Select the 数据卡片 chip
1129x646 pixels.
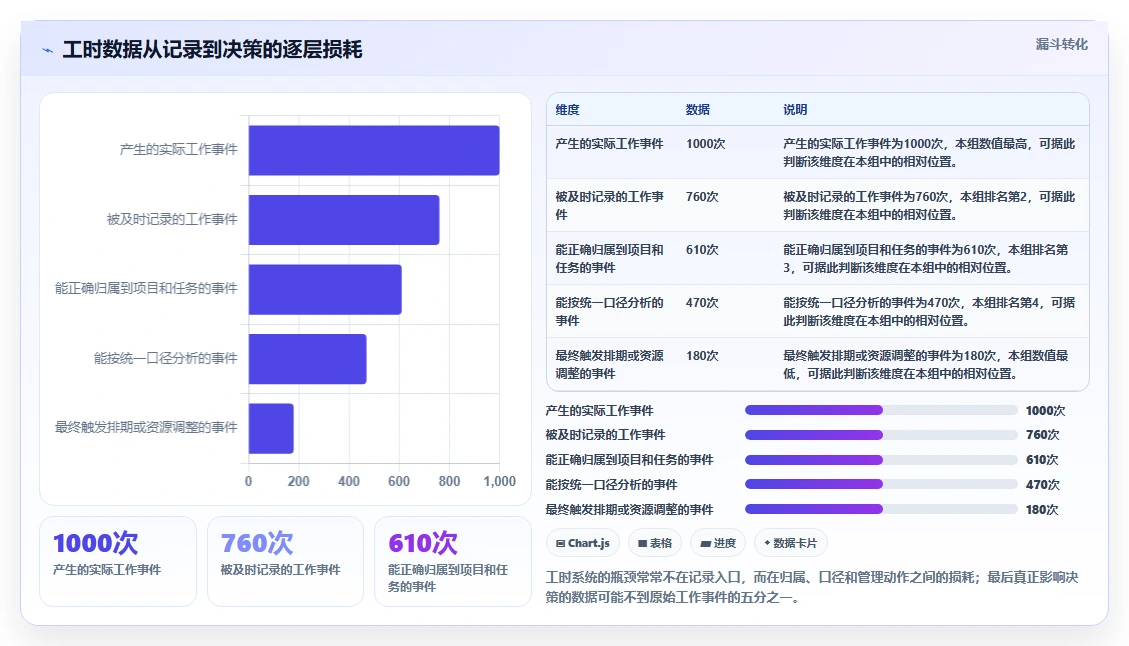pos(791,543)
